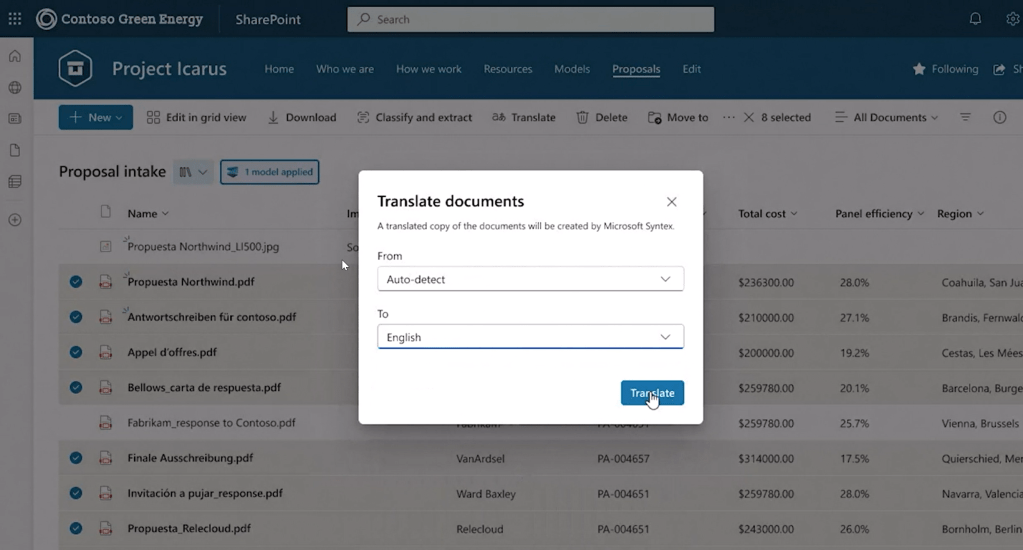Close the Translate documents dialog
The width and height of the screenshot is (1023, 550).
coord(671,202)
